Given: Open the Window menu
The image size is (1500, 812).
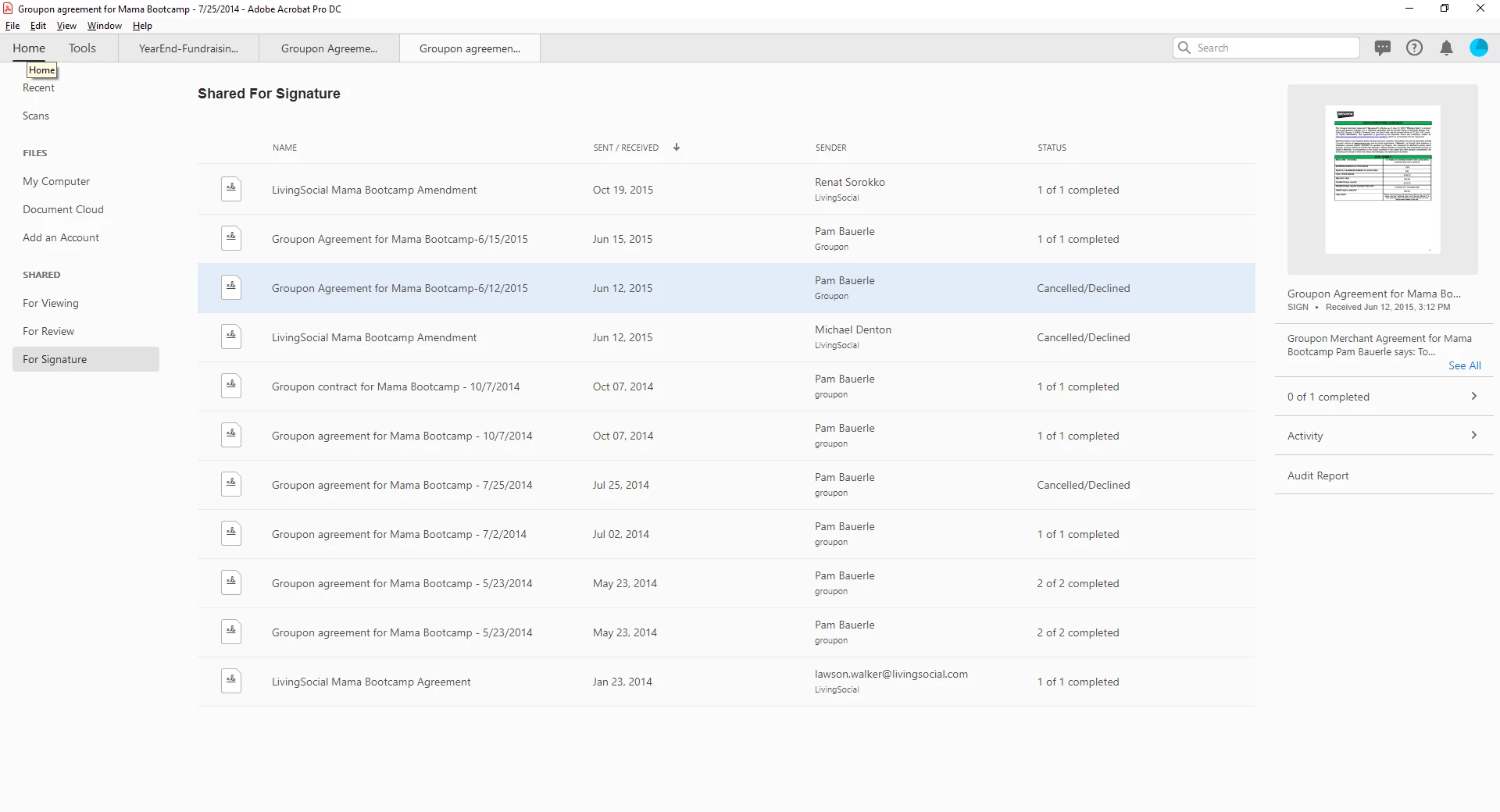Looking at the screenshot, I should tap(105, 26).
